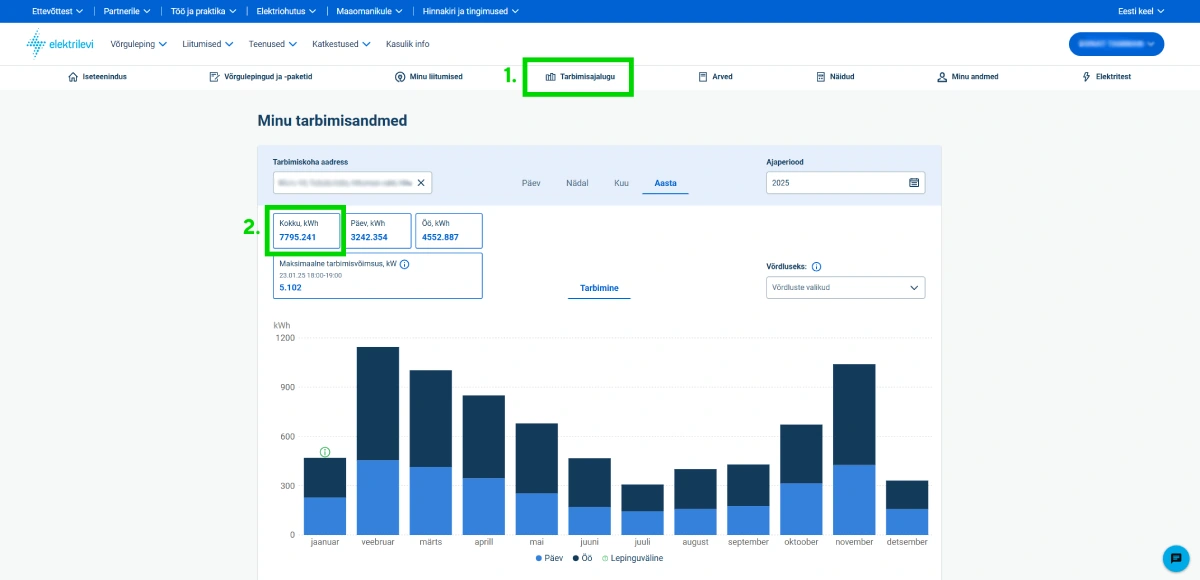Click the Tarbimiskoha aadress input field
Viewport: 1200px width, 580px height.
point(342,183)
